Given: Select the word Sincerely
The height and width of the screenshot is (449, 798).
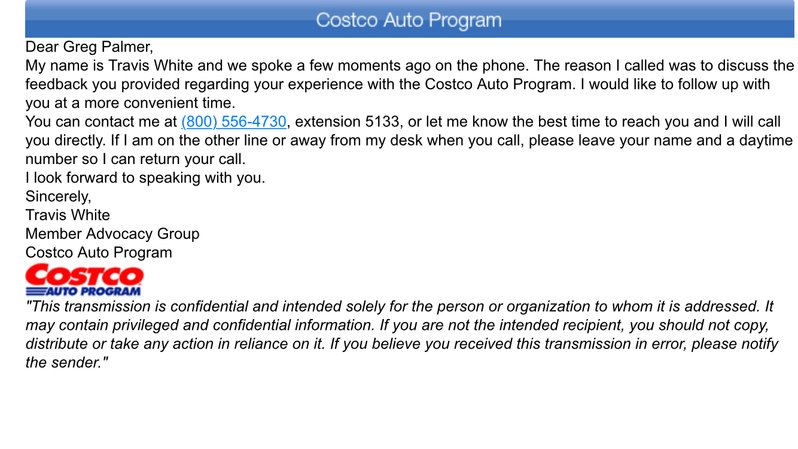Looking at the screenshot, I should click(58, 197).
